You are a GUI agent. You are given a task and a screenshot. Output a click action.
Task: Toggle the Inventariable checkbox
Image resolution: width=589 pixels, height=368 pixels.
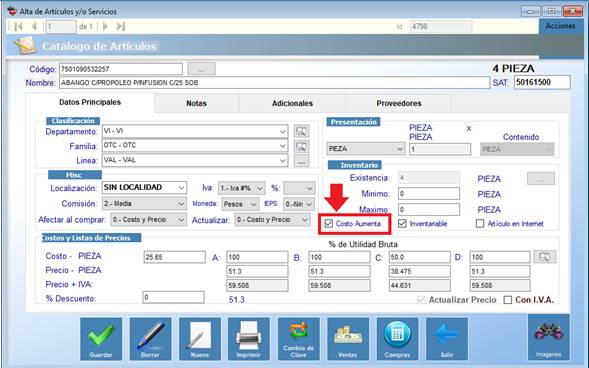402,223
